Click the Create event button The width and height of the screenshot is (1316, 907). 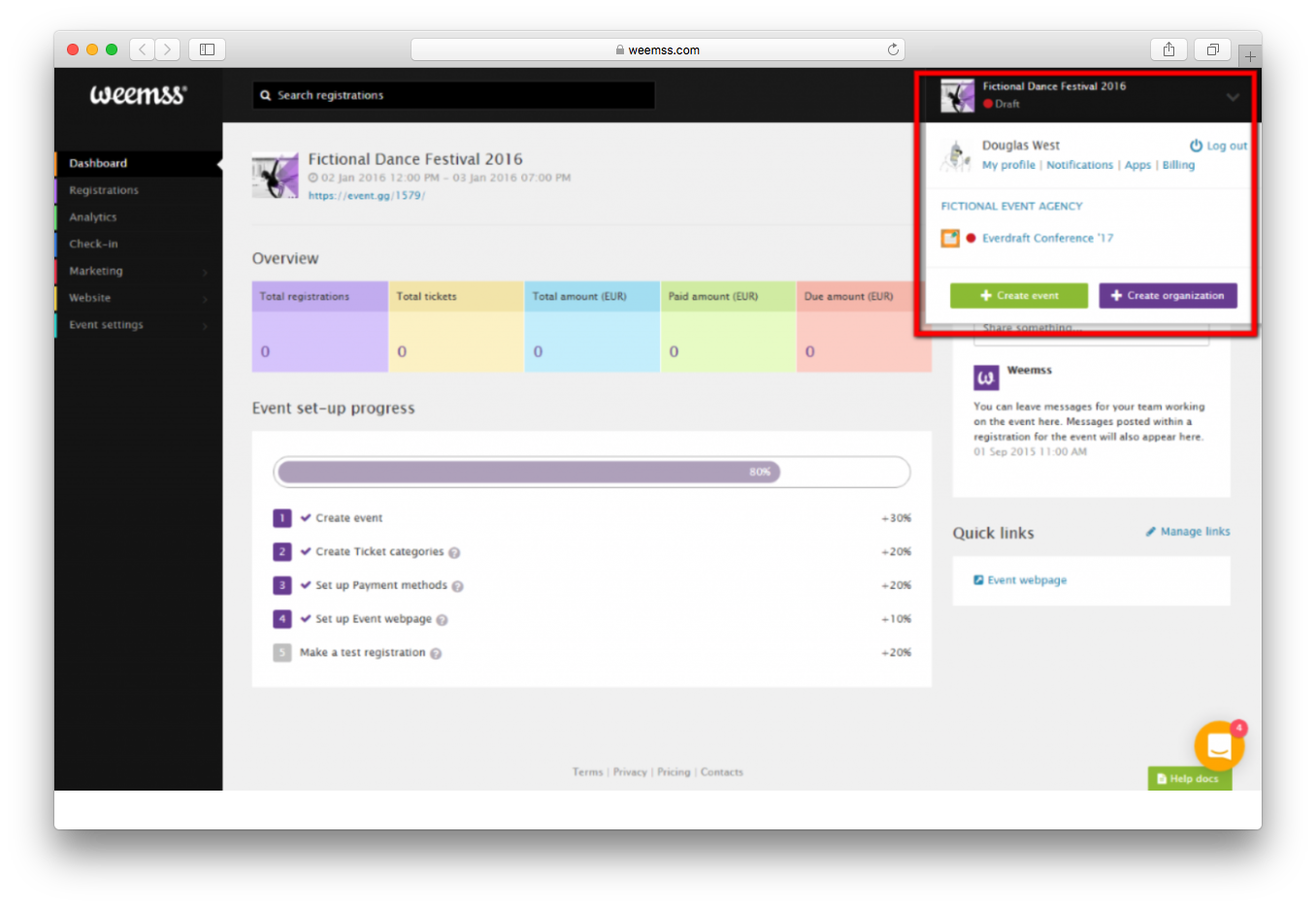click(x=1019, y=296)
